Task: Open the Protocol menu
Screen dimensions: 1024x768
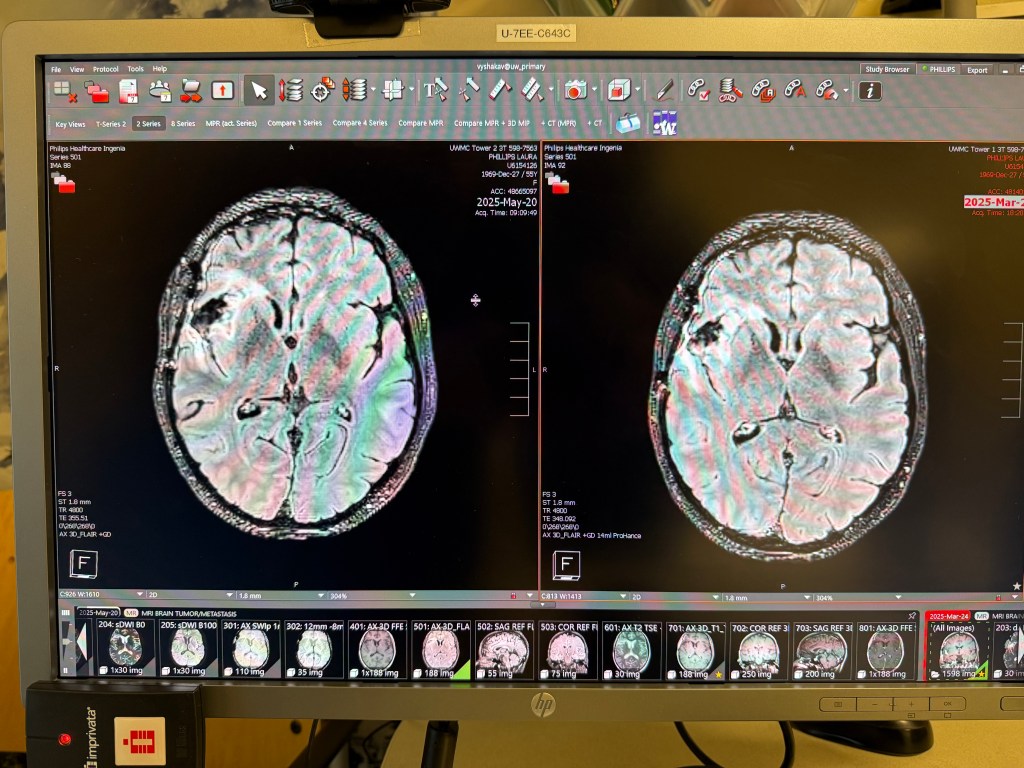Action: pyautogui.click(x=105, y=69)
